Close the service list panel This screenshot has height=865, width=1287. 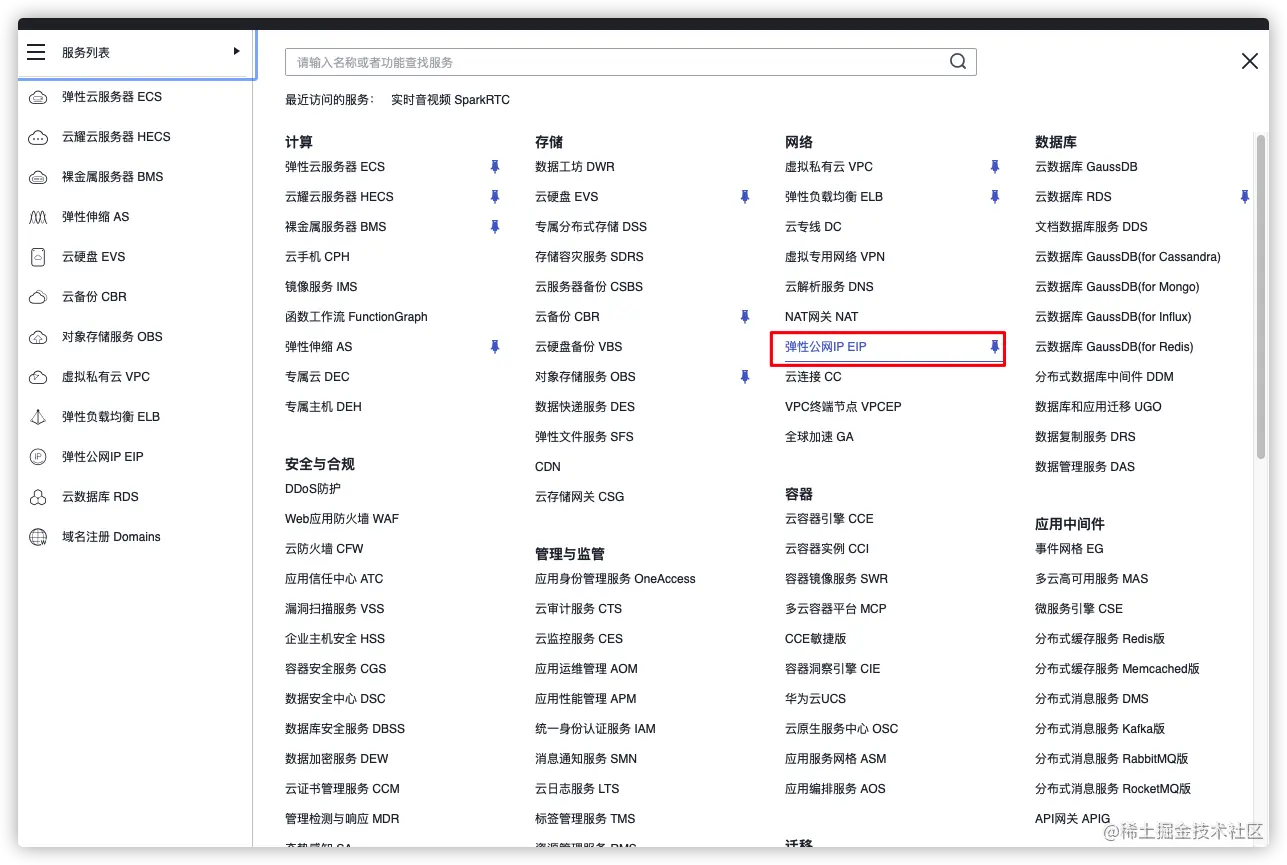[x=1249, y=61]
